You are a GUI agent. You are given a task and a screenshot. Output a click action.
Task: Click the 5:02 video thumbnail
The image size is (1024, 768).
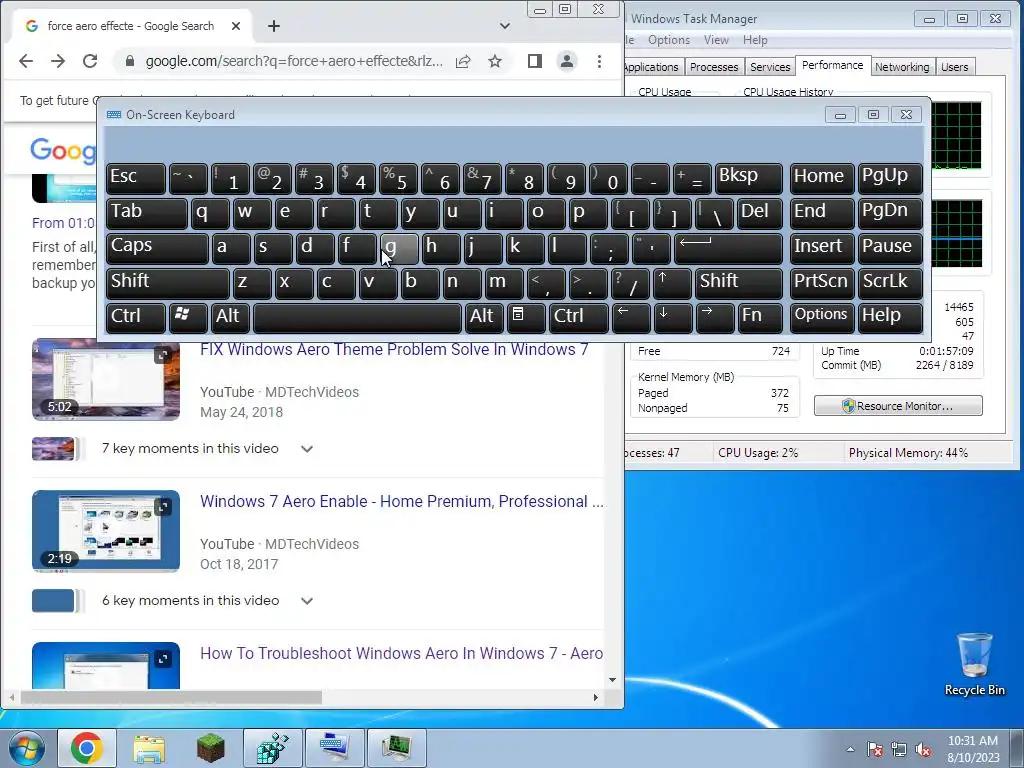(x=106, y=379)
